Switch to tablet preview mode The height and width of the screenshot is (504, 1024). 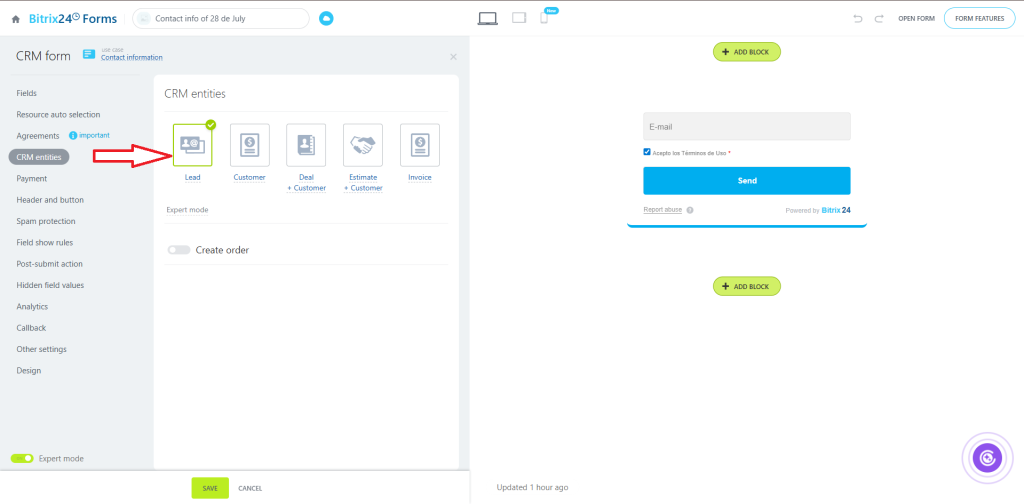point(519,18)
